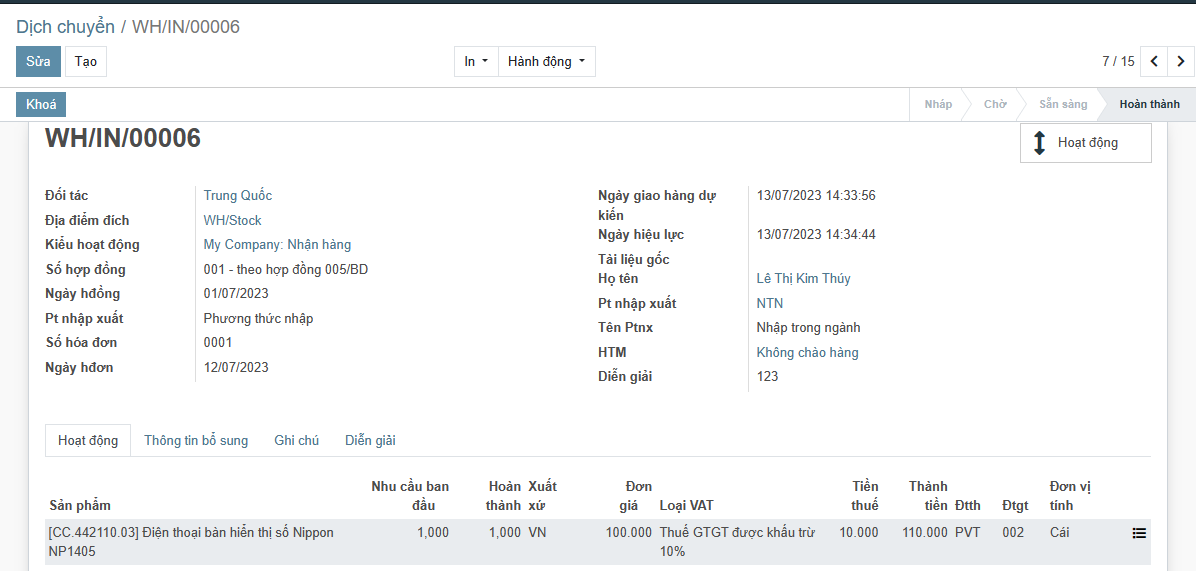Click the 100.000 unit price cell

pos(629,533)
